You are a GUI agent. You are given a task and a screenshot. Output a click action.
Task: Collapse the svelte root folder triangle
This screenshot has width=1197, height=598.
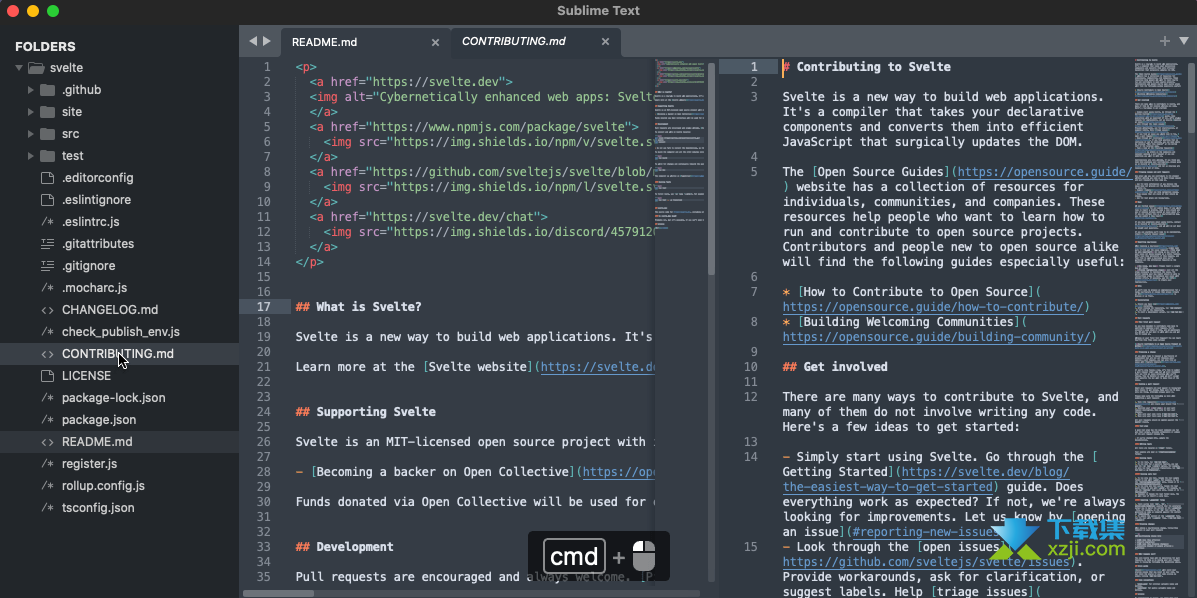(19, 68)
